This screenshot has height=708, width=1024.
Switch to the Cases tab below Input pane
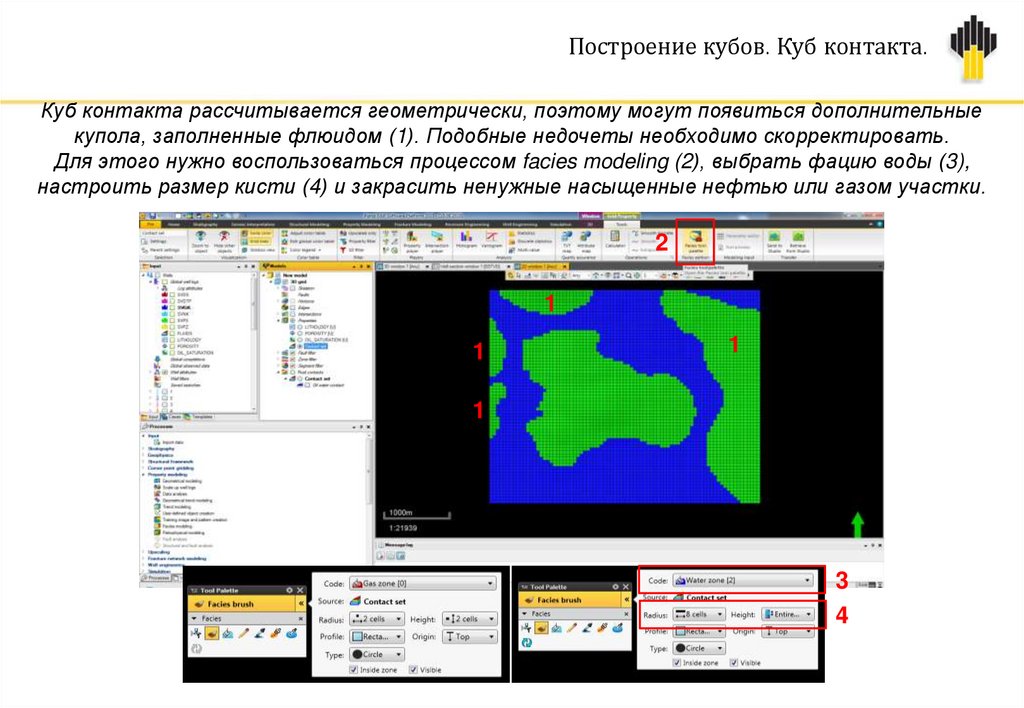(x=172, y=417)
